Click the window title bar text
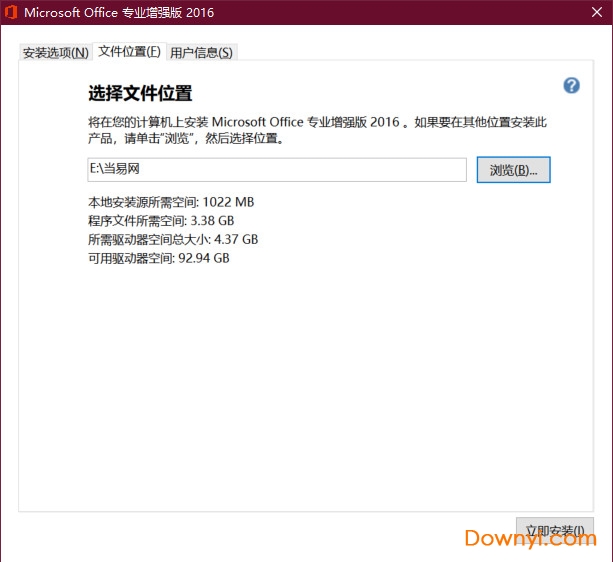The height and width of the screenshot is (562, 613). (118, 13)
